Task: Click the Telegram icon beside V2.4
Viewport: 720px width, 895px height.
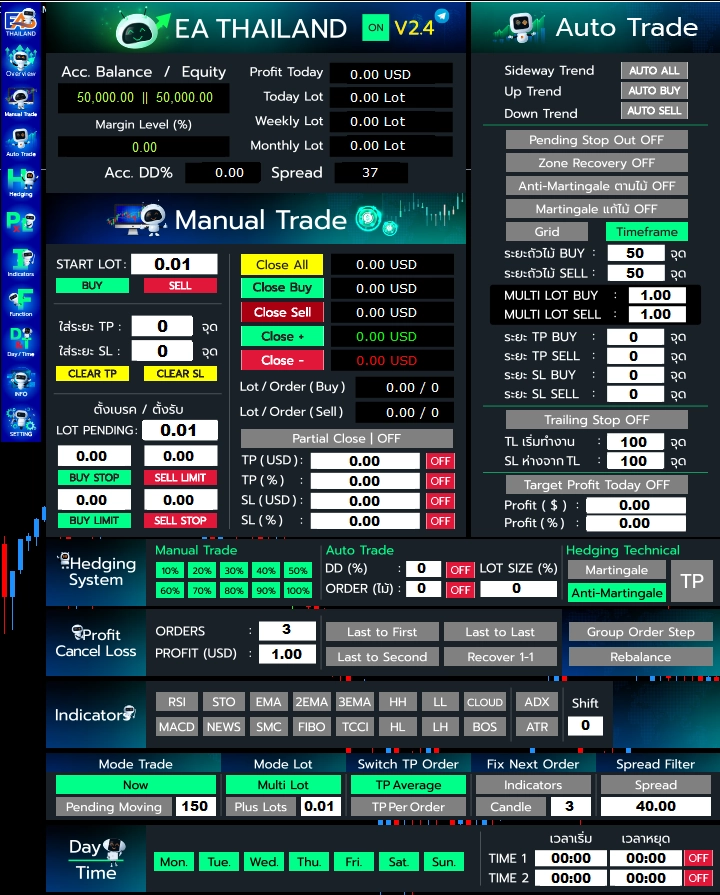Action: coord(441,16)
